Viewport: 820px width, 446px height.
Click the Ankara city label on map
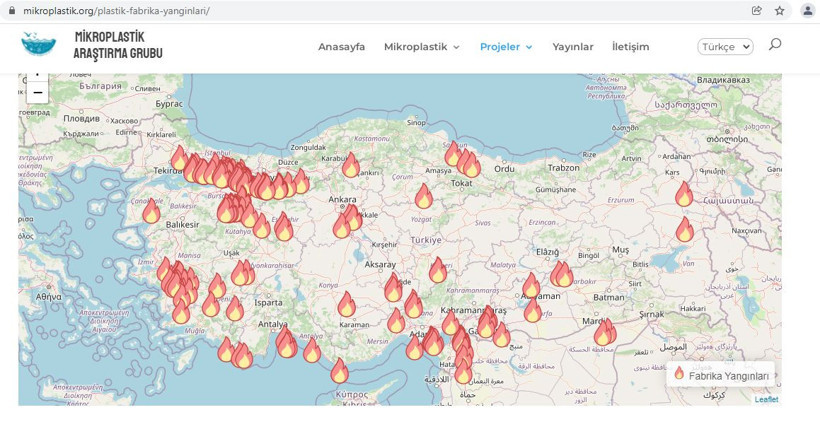point(343,199)
